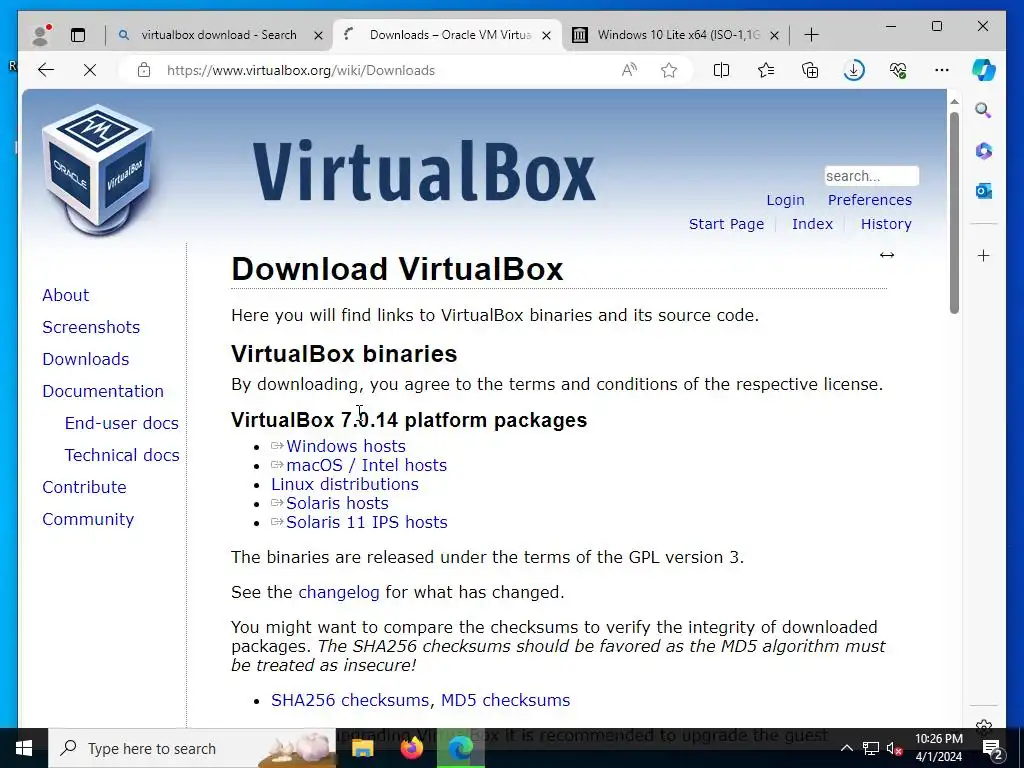Open the muted volume tray icon
Viewport: 1024px width, 768px height.
tap(894, 748)
